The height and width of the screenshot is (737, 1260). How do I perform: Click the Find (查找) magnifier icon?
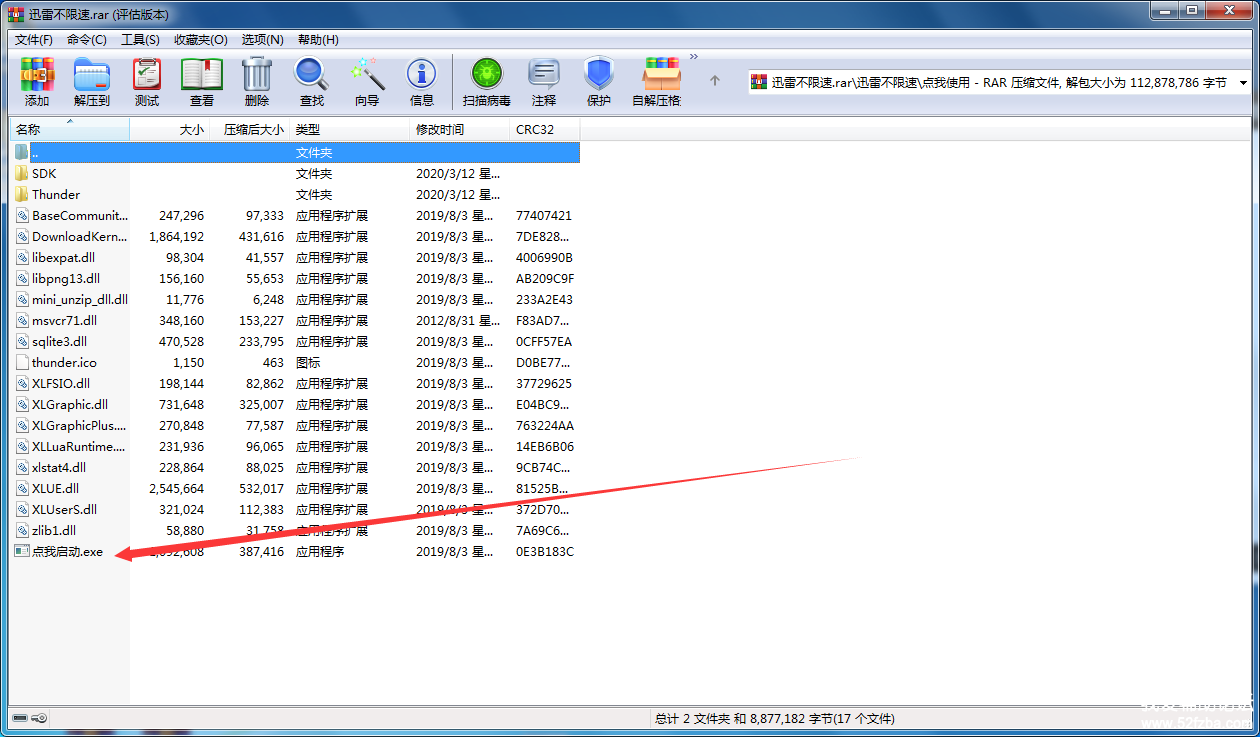pos(312,82)
